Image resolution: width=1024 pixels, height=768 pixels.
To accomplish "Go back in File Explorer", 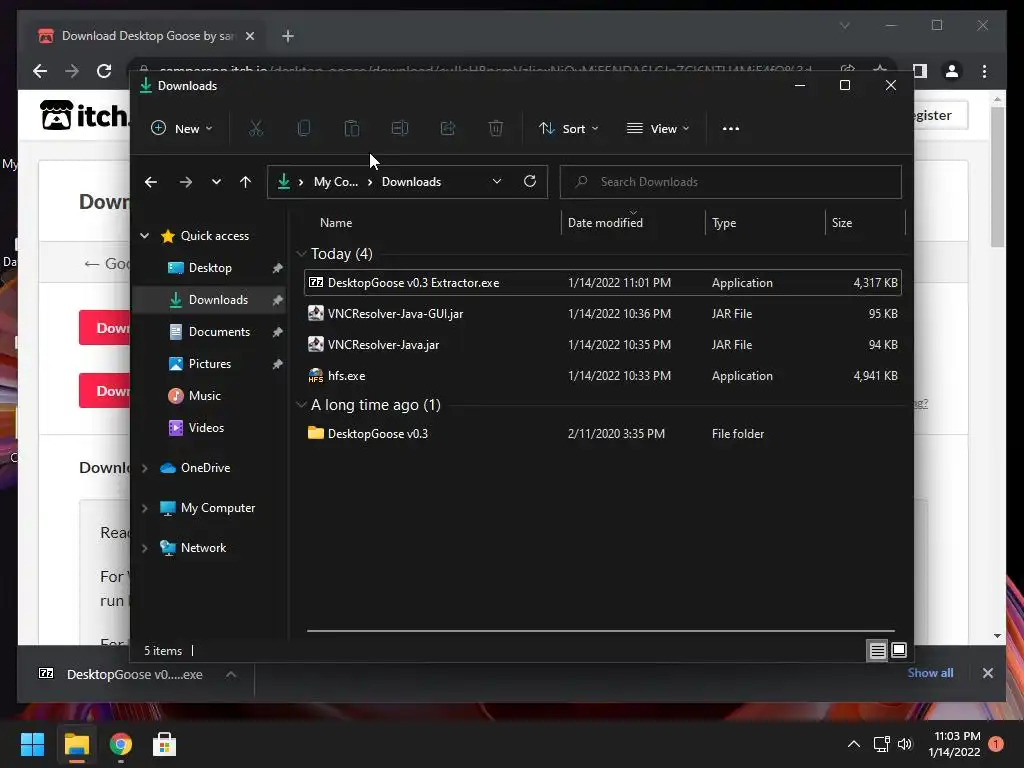I will pyautogui.click(x=151, y=182).
